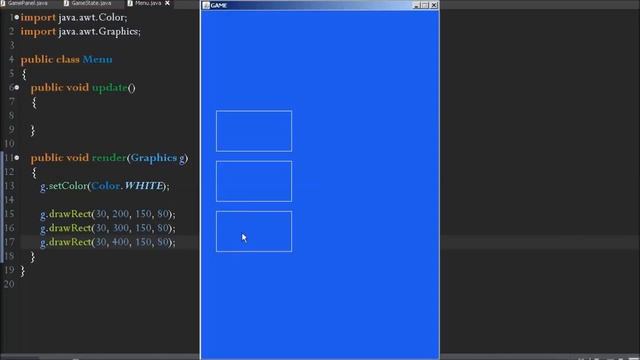Click the 'WHITE' constant in code
Screen dimensions: 640x360
pos(144,186)
